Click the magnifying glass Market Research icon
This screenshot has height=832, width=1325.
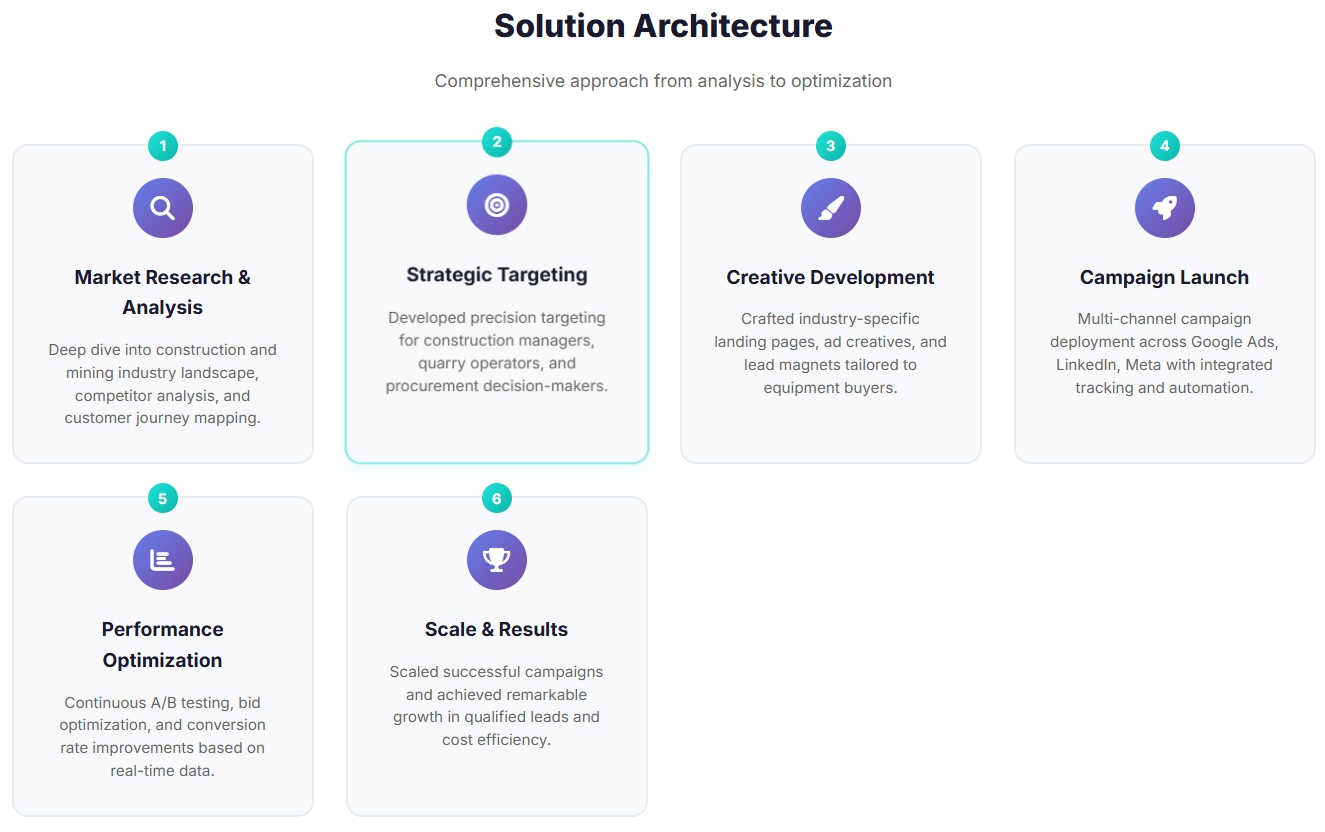[x=163, y=208]
